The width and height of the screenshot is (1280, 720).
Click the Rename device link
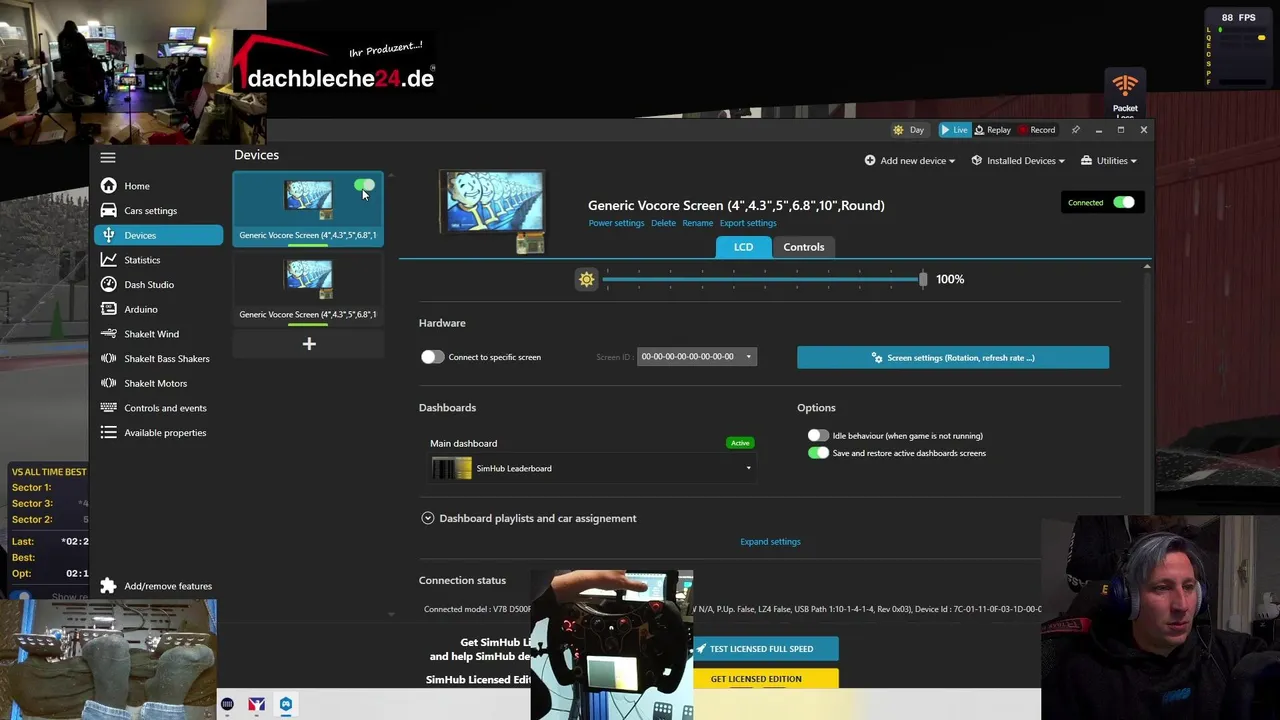tap(697, 223)
